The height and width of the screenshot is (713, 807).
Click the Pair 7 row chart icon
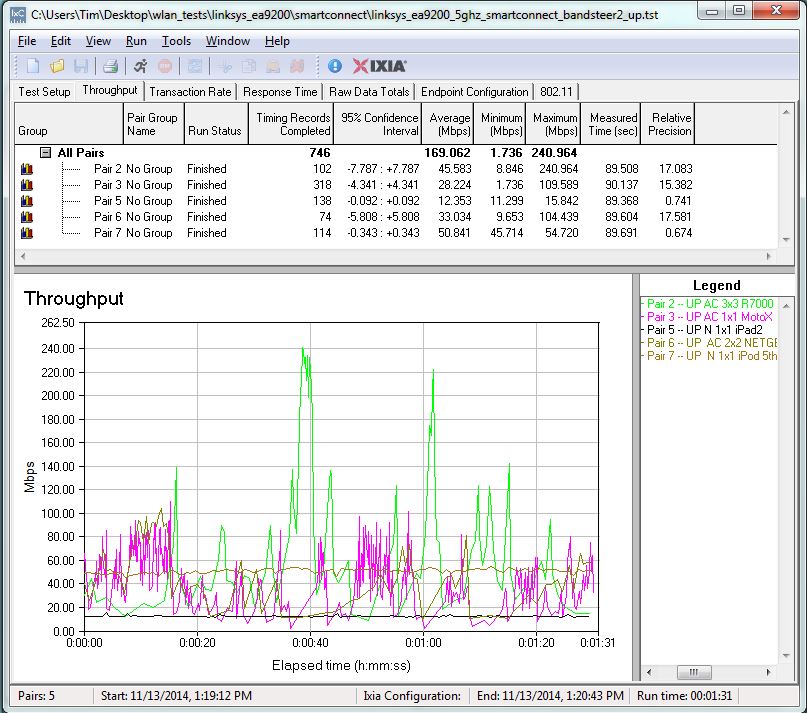(27, 233)
